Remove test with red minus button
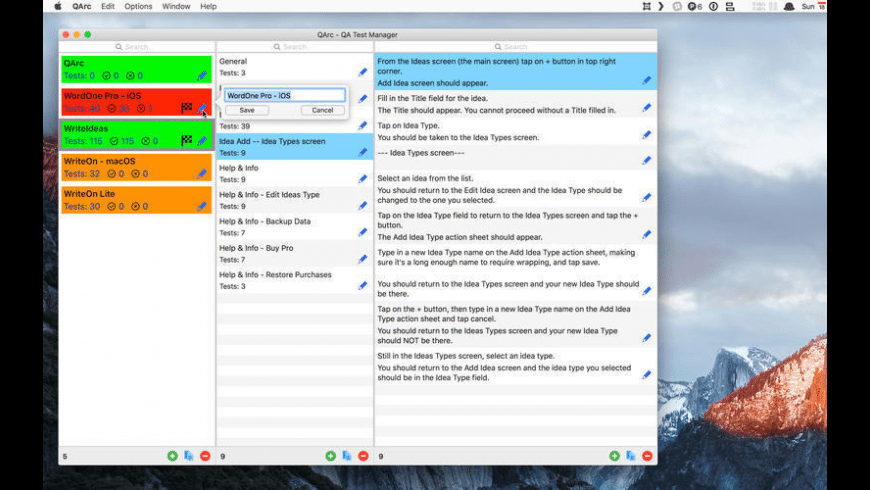The image size is (870, 490). (x=647, y=456)
